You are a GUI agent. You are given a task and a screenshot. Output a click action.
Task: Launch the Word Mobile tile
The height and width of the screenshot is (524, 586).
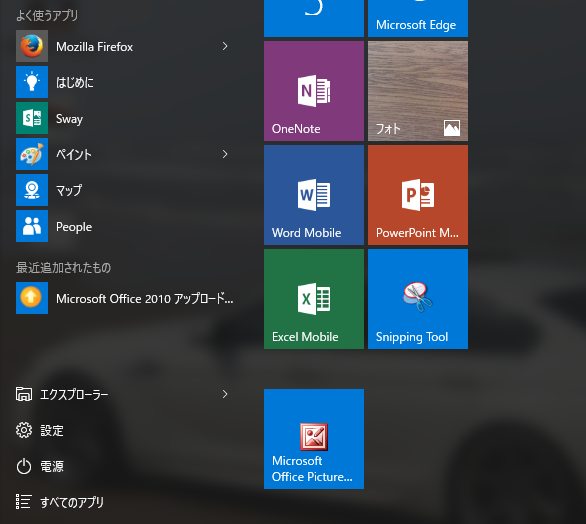pyautogui.click(x=314, y=195)
